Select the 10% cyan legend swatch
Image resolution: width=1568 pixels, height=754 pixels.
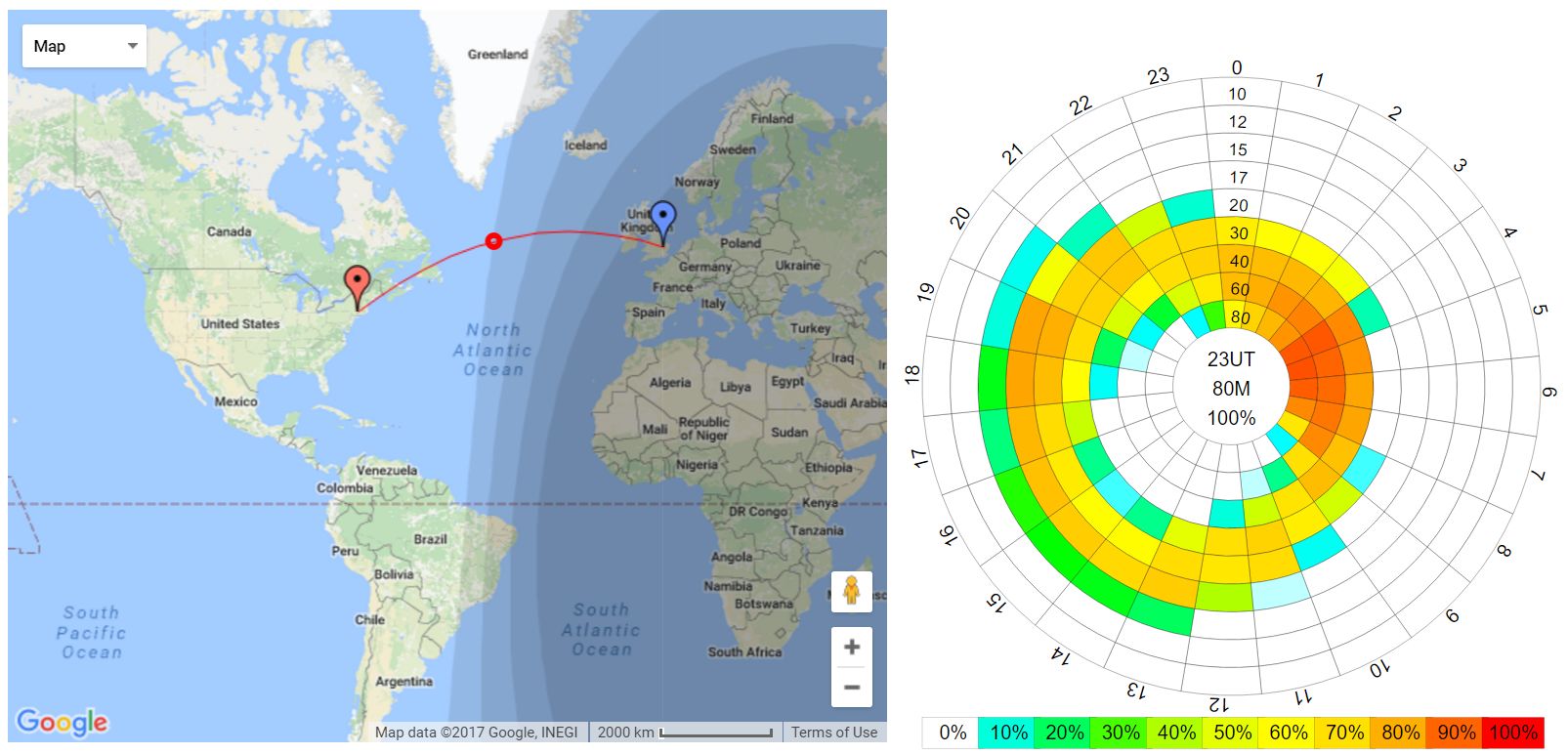1008,733
